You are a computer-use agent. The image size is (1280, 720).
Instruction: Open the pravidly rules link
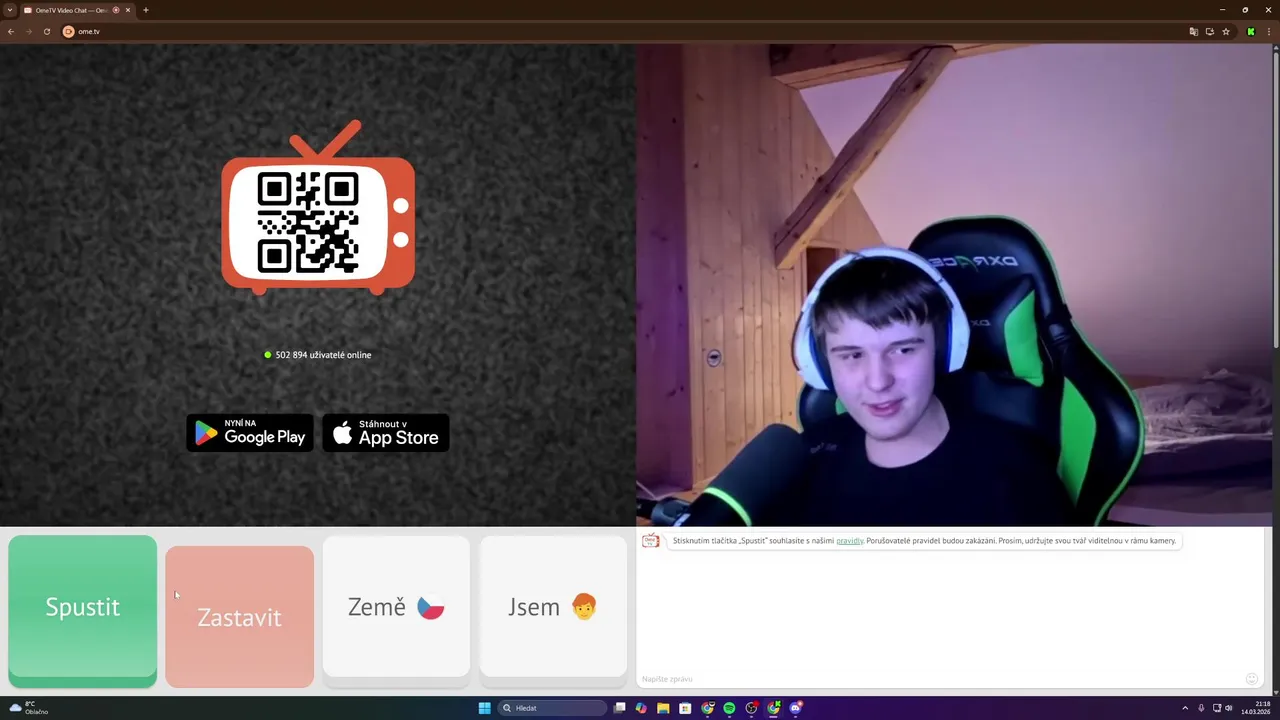tap(850, 541)
